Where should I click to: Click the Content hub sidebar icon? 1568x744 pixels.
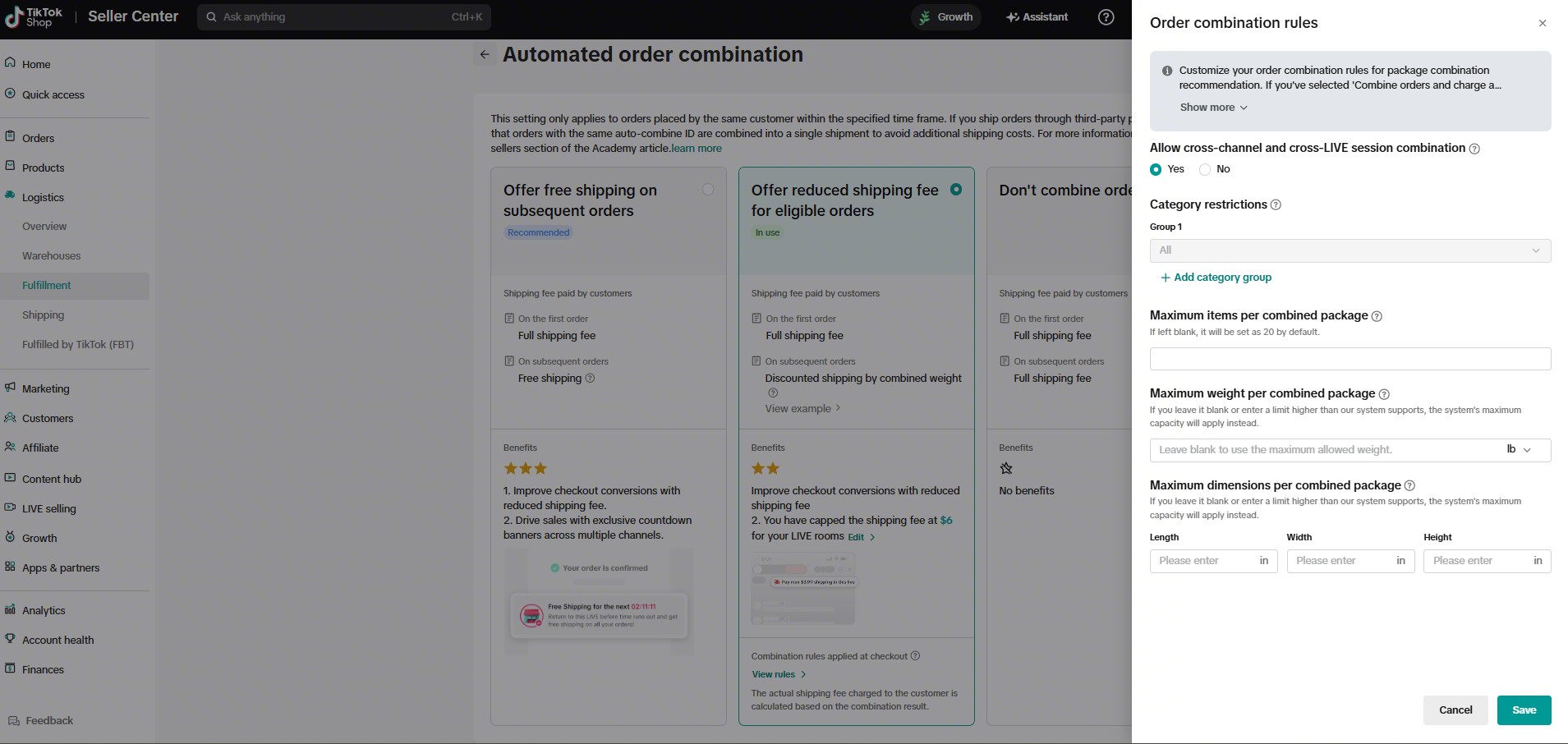(x=10, y=478)
